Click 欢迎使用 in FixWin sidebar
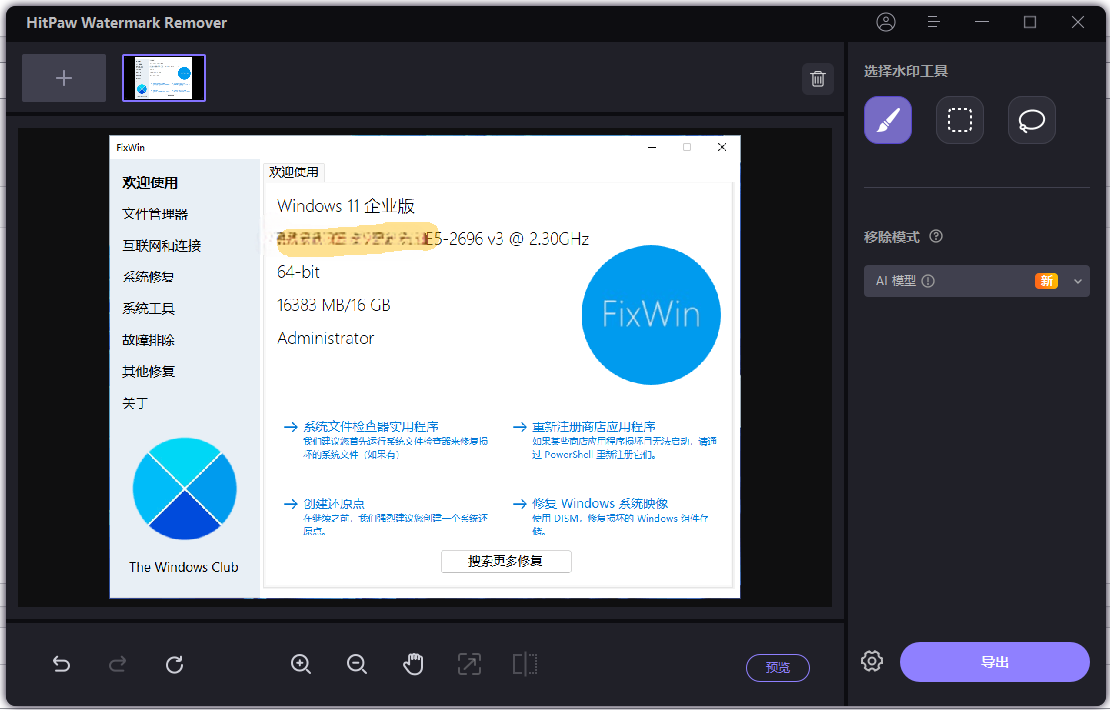This screenshot has width=1110, height=710. [x=150, y=183]
